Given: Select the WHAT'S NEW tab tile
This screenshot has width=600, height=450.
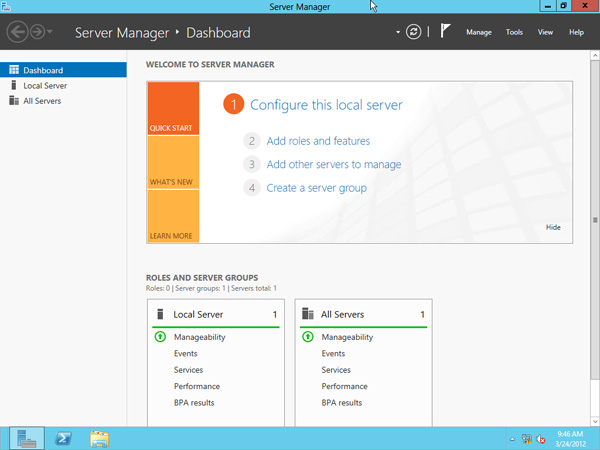Looking at the screenshot, I should tap(173, 162).
